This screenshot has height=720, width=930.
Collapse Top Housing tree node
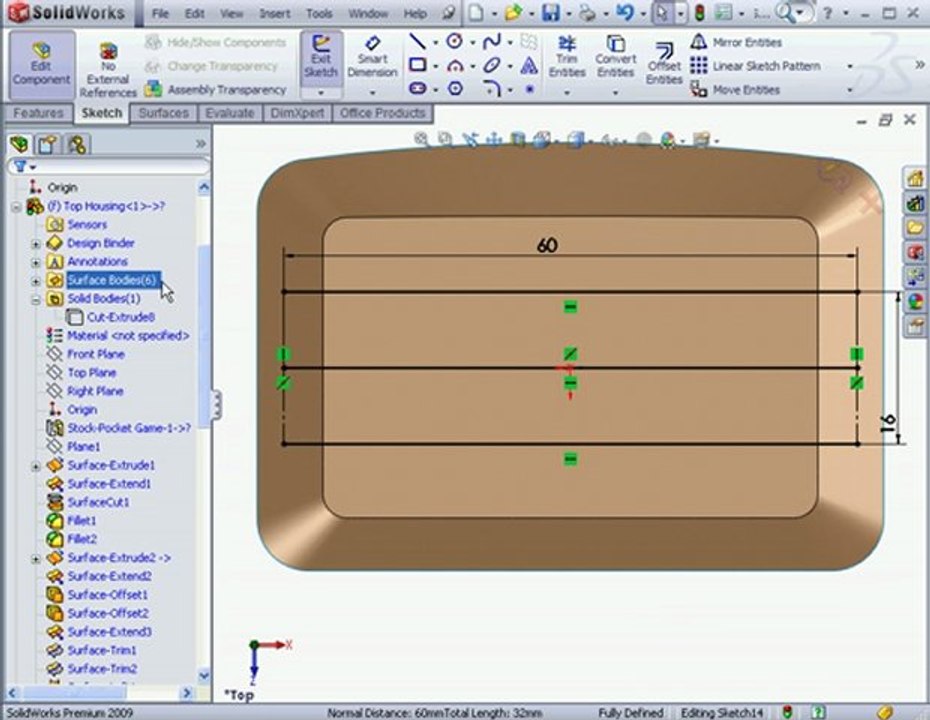(x=17, y=207)
